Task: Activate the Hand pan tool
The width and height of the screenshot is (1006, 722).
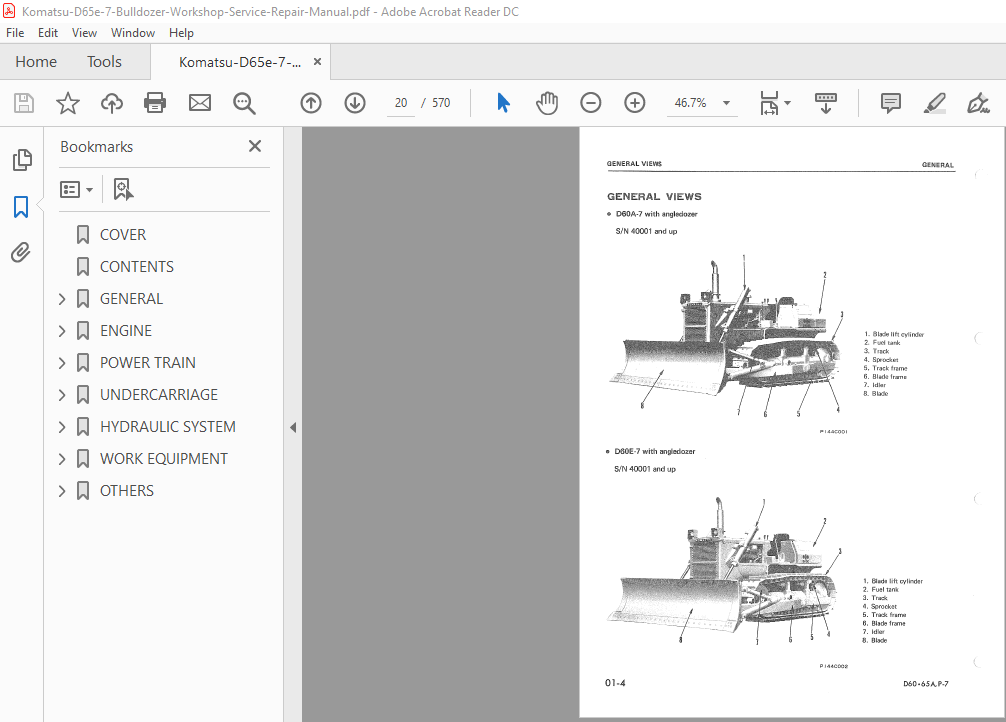Action: (547, 103)
